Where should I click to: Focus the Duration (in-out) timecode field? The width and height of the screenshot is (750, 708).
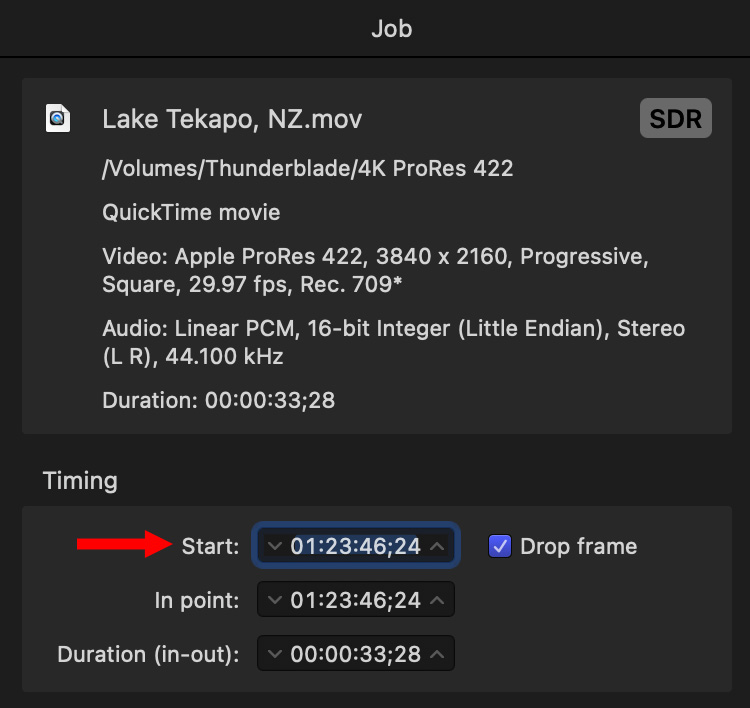tap(355, 655)
